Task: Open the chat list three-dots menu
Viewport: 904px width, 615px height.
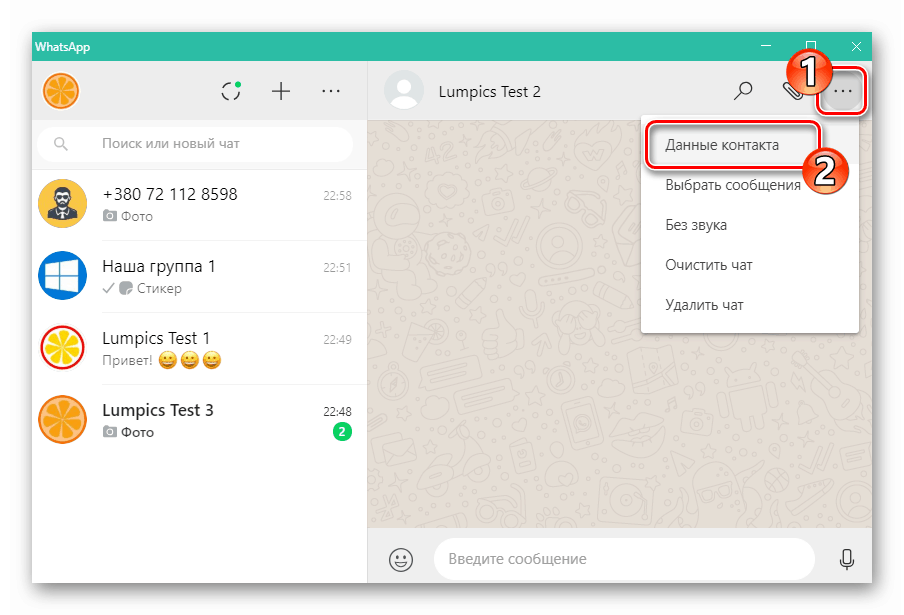Action: coord(330,91)
